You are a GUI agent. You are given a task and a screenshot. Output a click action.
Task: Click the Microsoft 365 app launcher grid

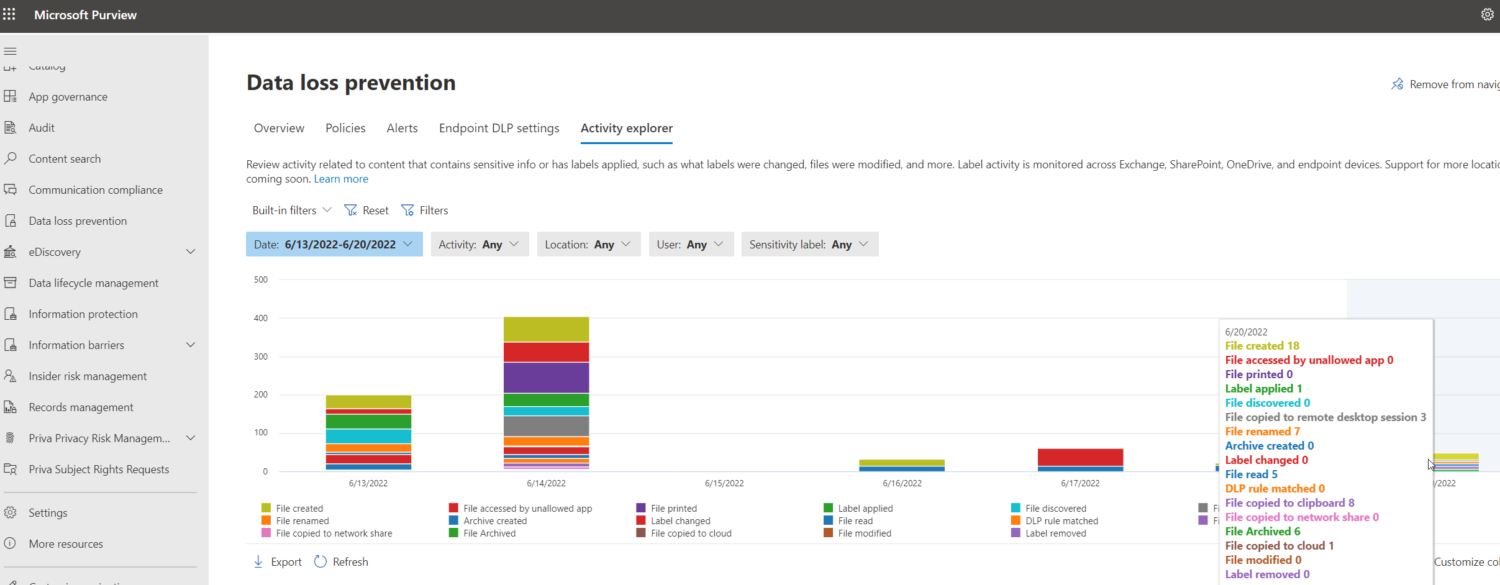11,14
